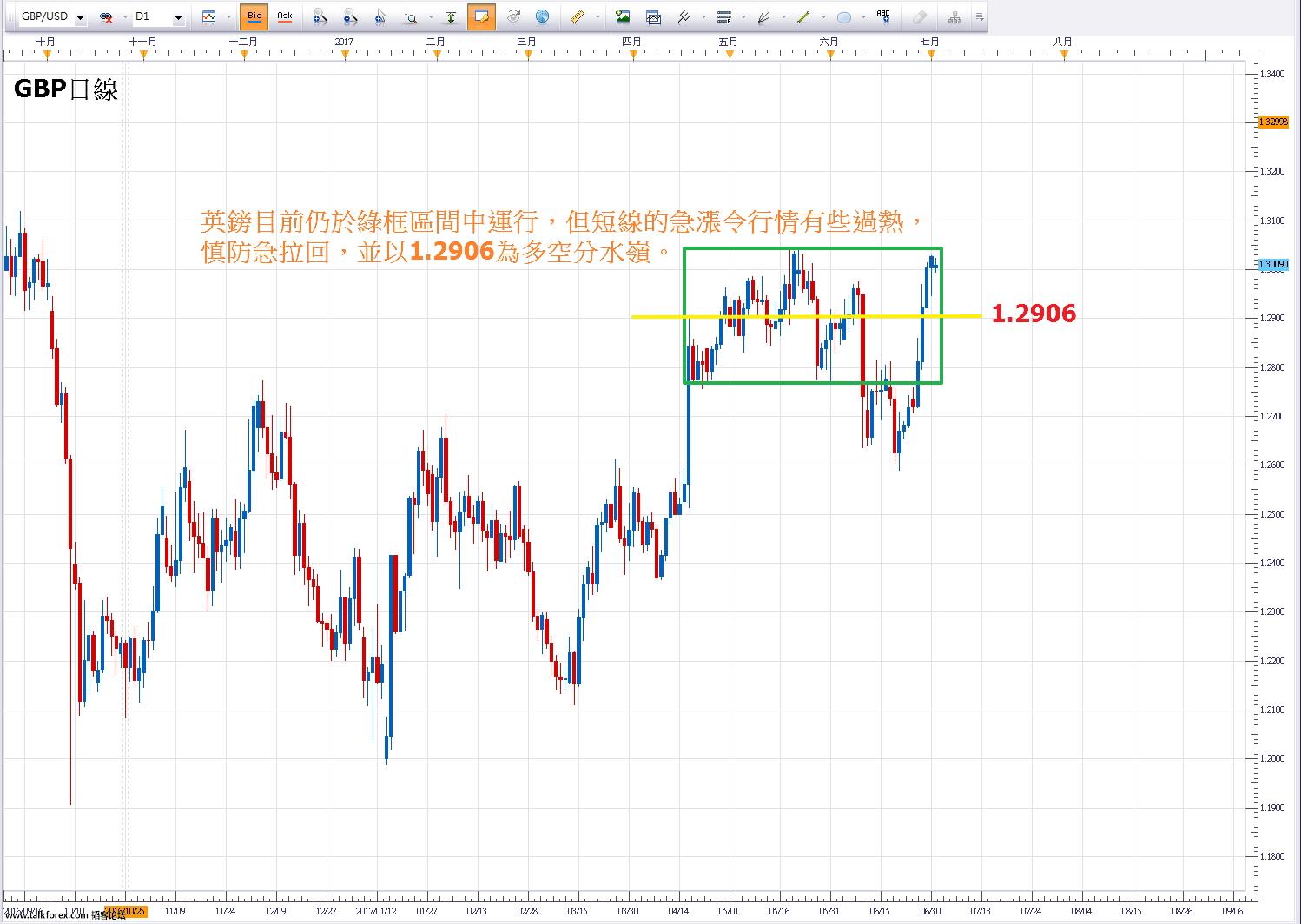This screenshot has height=924, width=1301.
Task: Click the 六月 month marker on the timeline
Action: coord(829,42)
